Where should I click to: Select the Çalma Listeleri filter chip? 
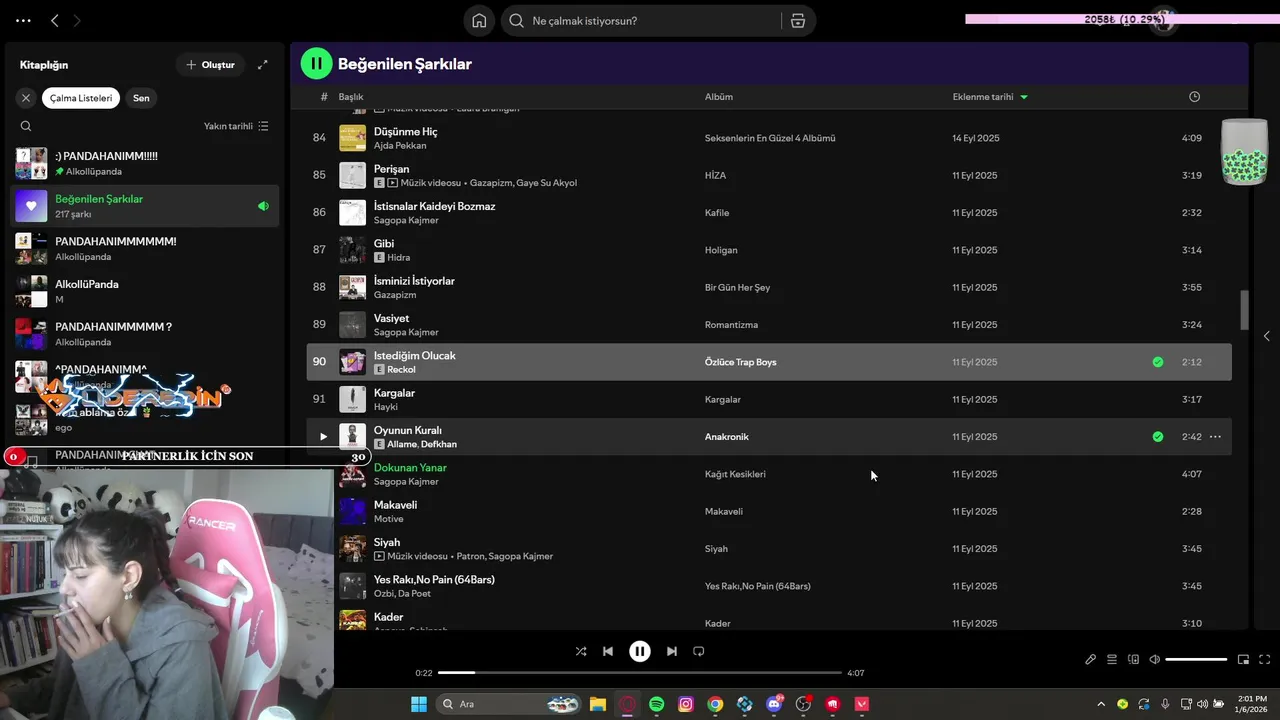tap(81, 98)
